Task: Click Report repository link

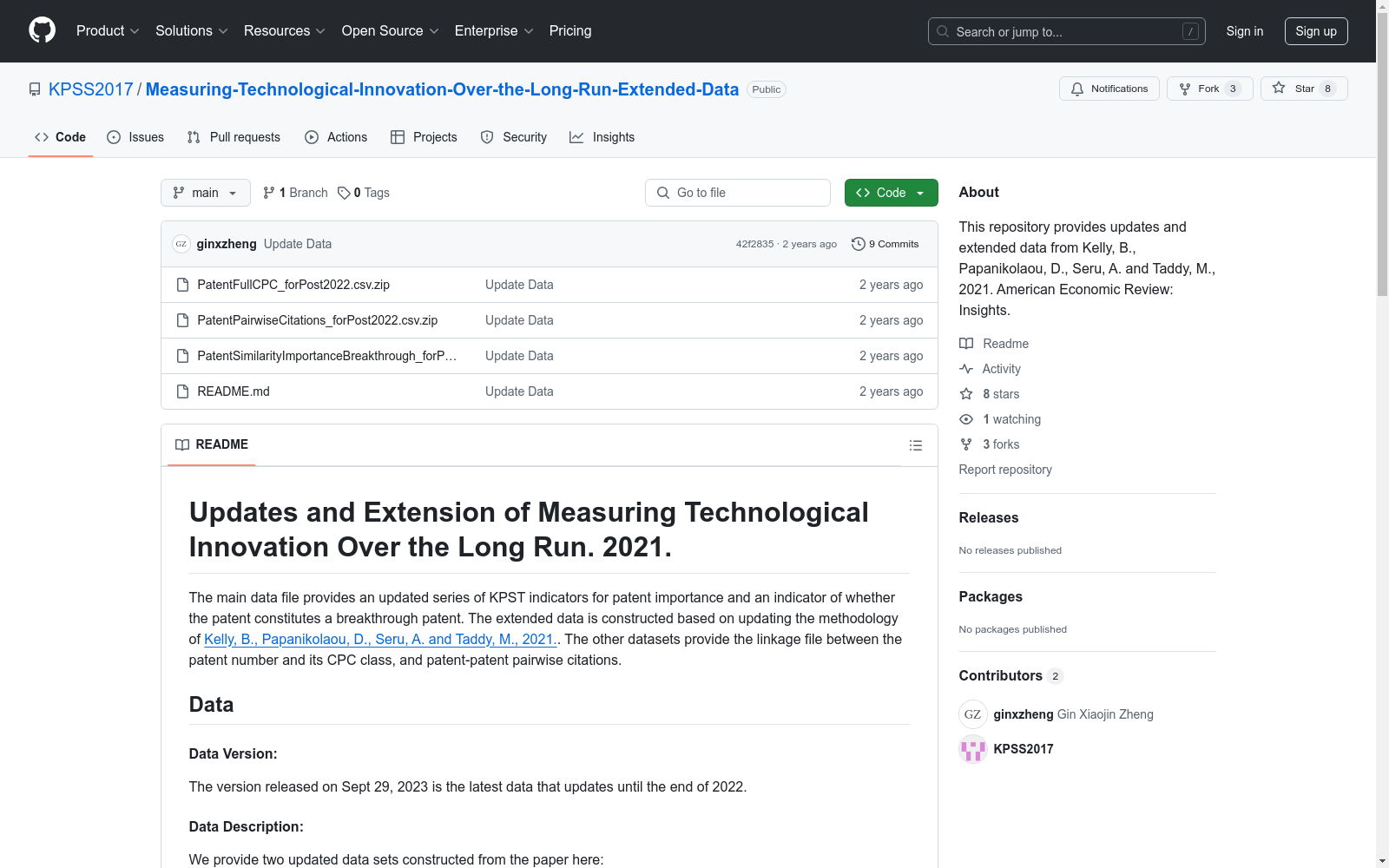Action: click(x=1005, y=470)
